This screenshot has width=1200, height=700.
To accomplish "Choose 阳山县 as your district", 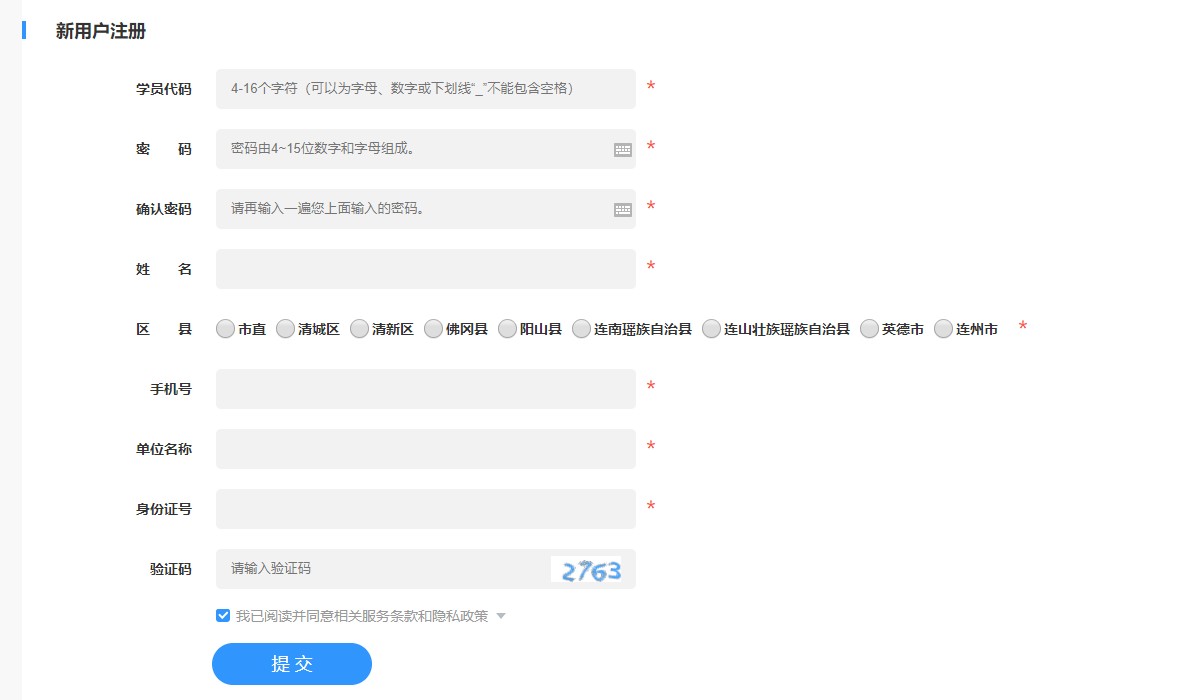I will (507, 328).
